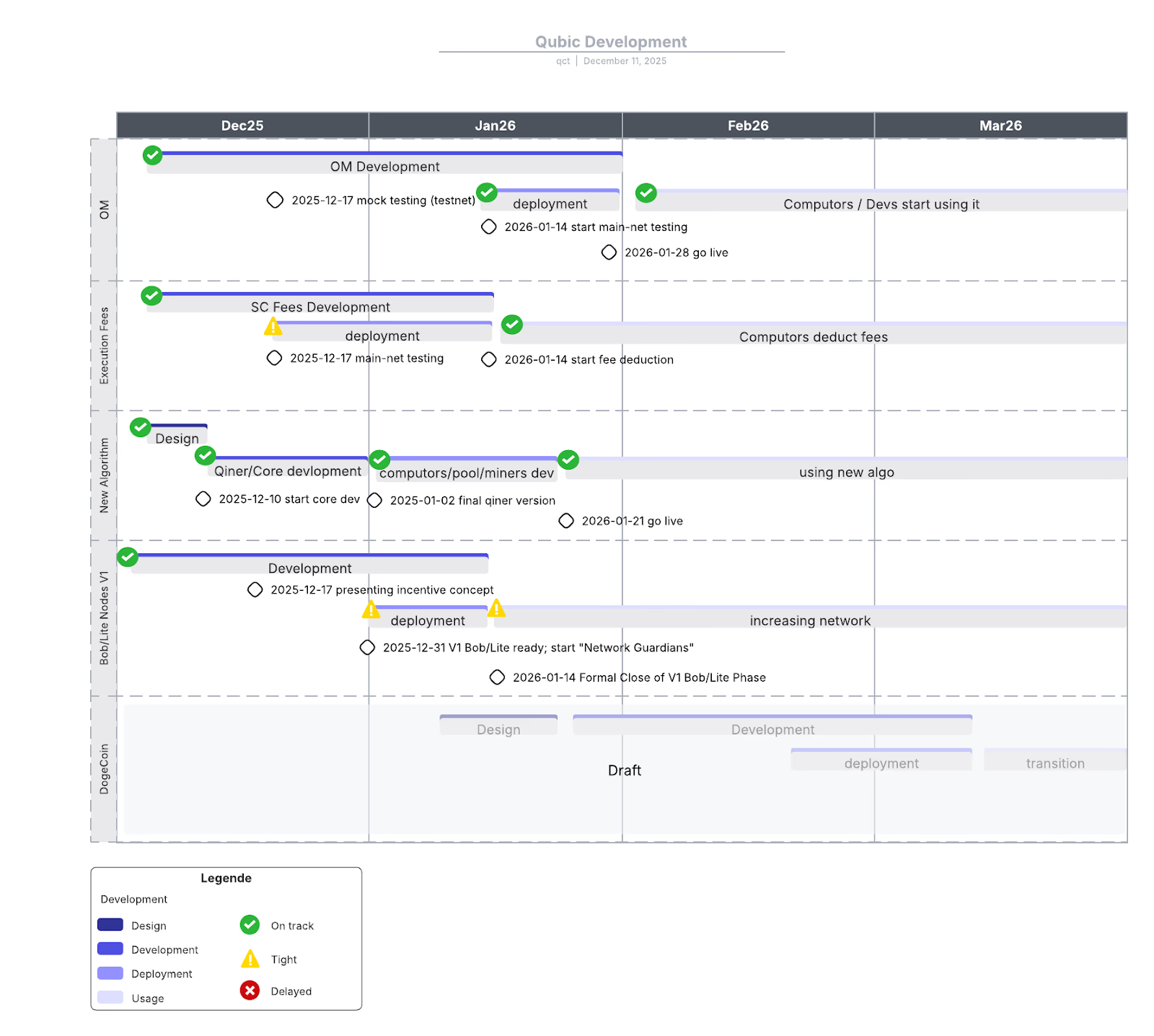Select the 2026-01-28 go live milestone diamond
This screenshot has height=1036, width=1154.
point(609,253)
